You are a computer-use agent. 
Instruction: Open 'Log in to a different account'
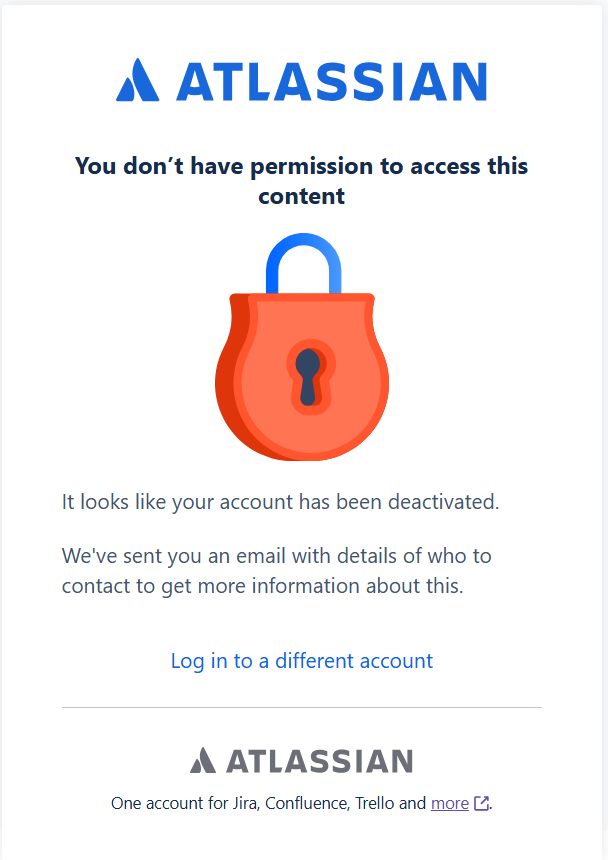point(302,661)
